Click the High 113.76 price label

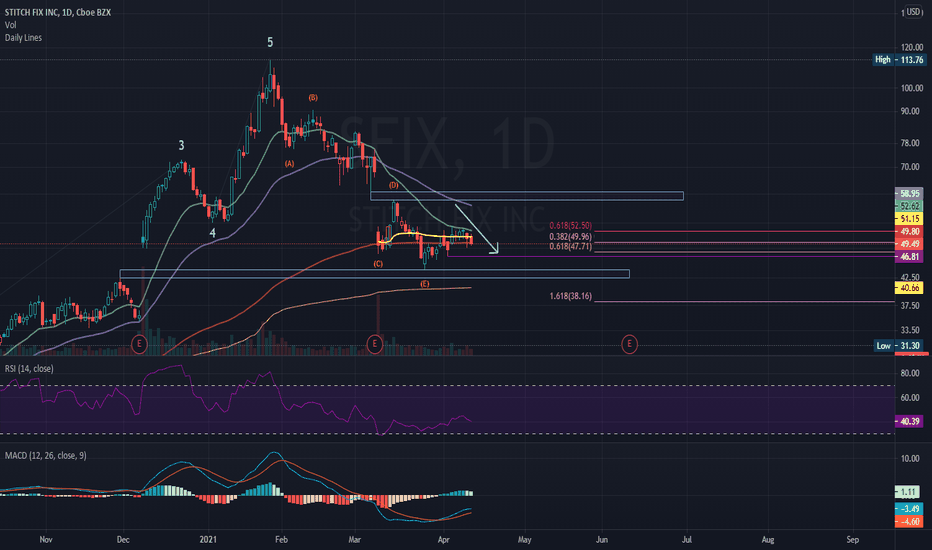point(899,59)
